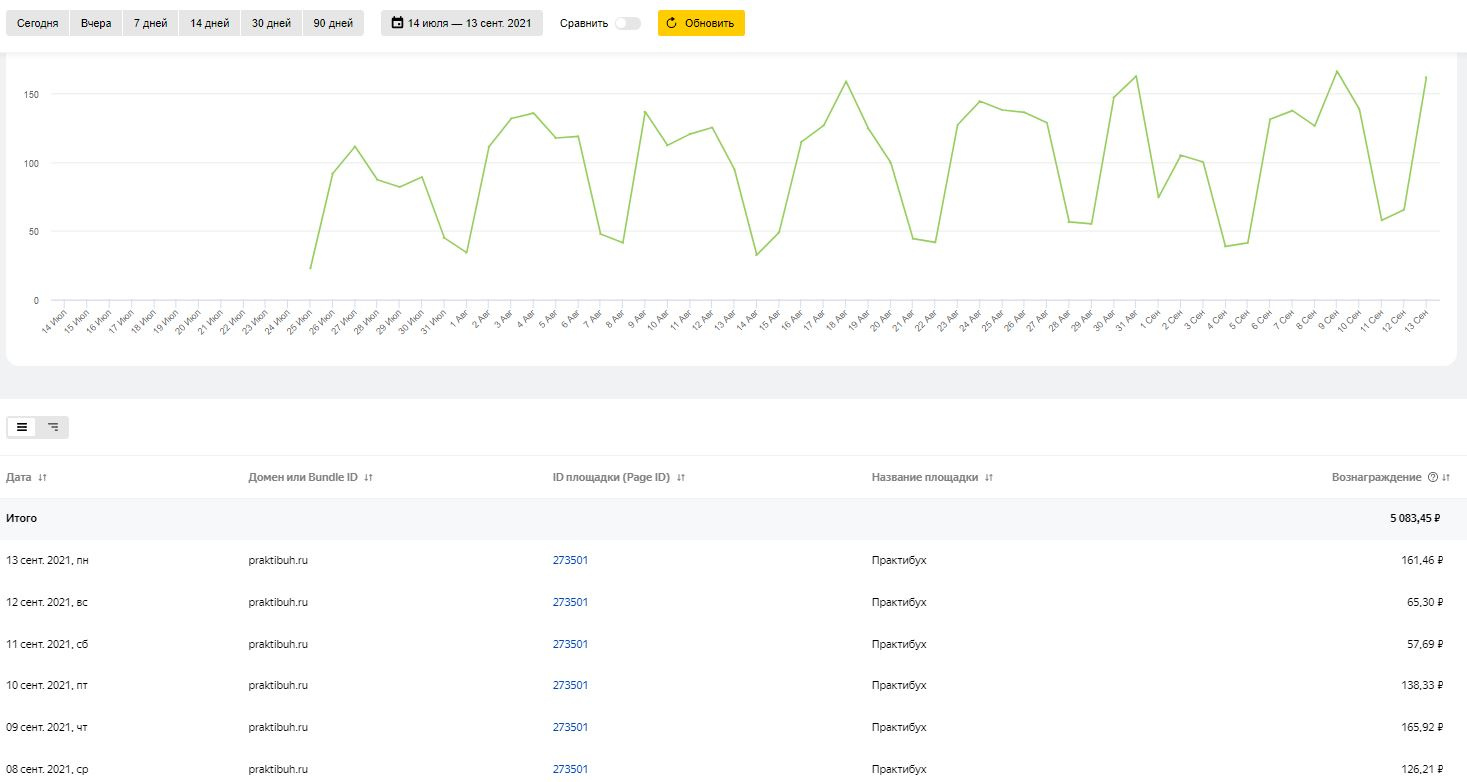Click sort icon for ID площадки column
The width and height of the screenshot is (1467, 782).
(x=681, y=478)
